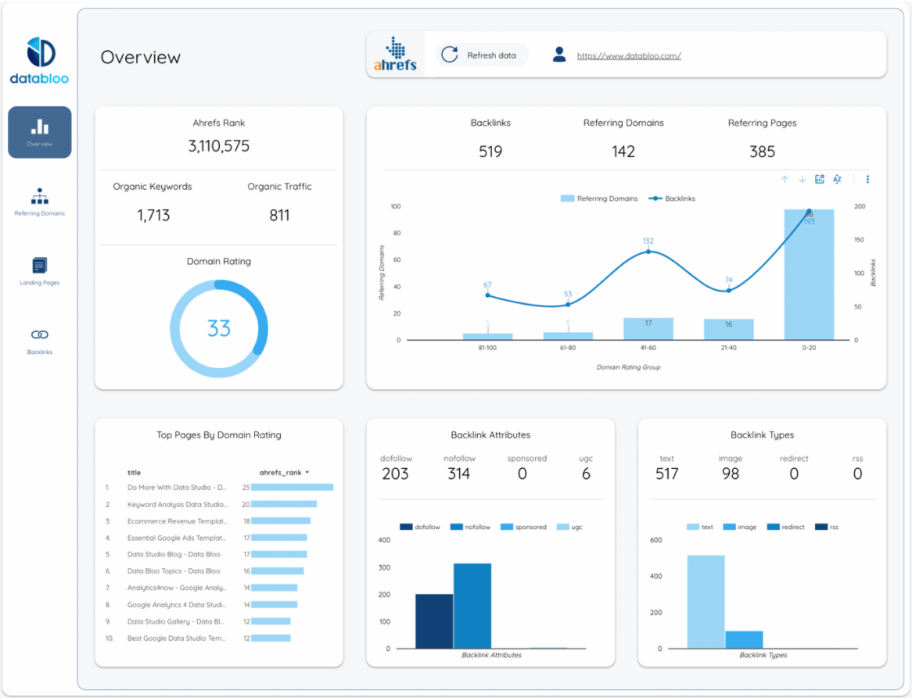Select the Backlinks chain icon in sidebar
The height and width of the screenshot is (700, 912).
tap(39, 334)
